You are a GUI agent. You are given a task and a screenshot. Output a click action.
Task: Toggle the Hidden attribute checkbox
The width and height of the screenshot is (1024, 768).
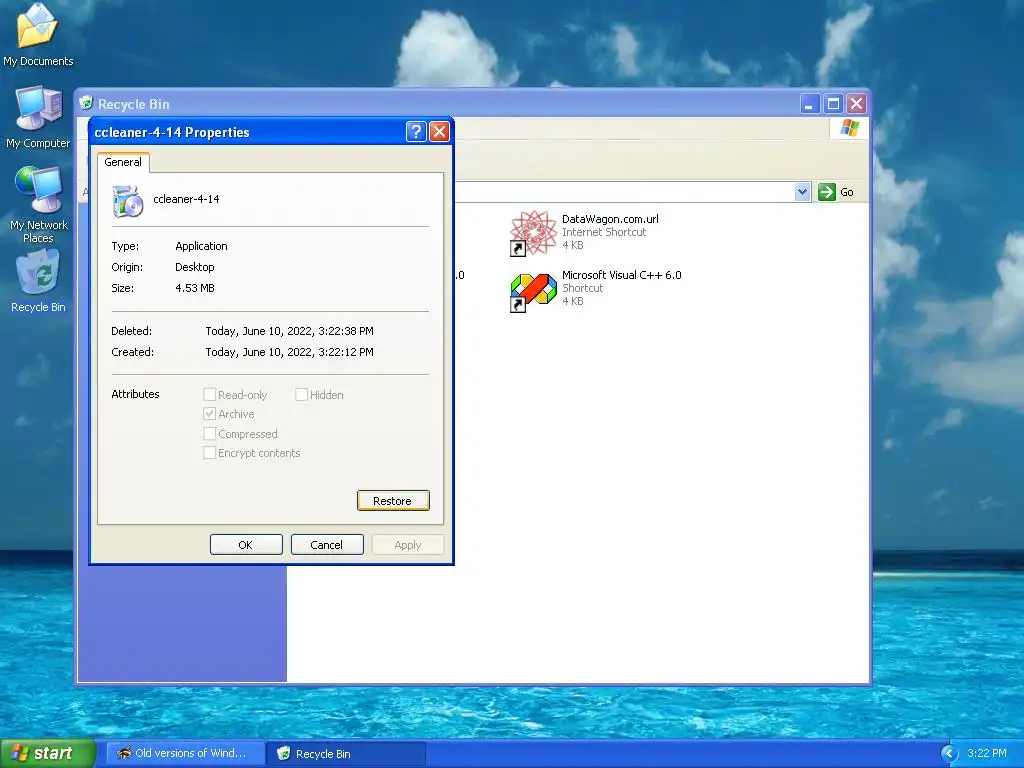[301, 394]
